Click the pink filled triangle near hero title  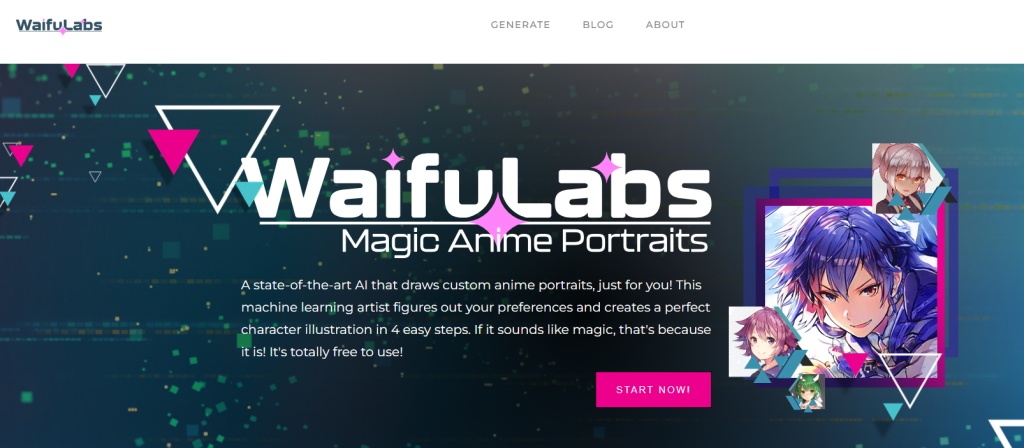tap(174, 150)
